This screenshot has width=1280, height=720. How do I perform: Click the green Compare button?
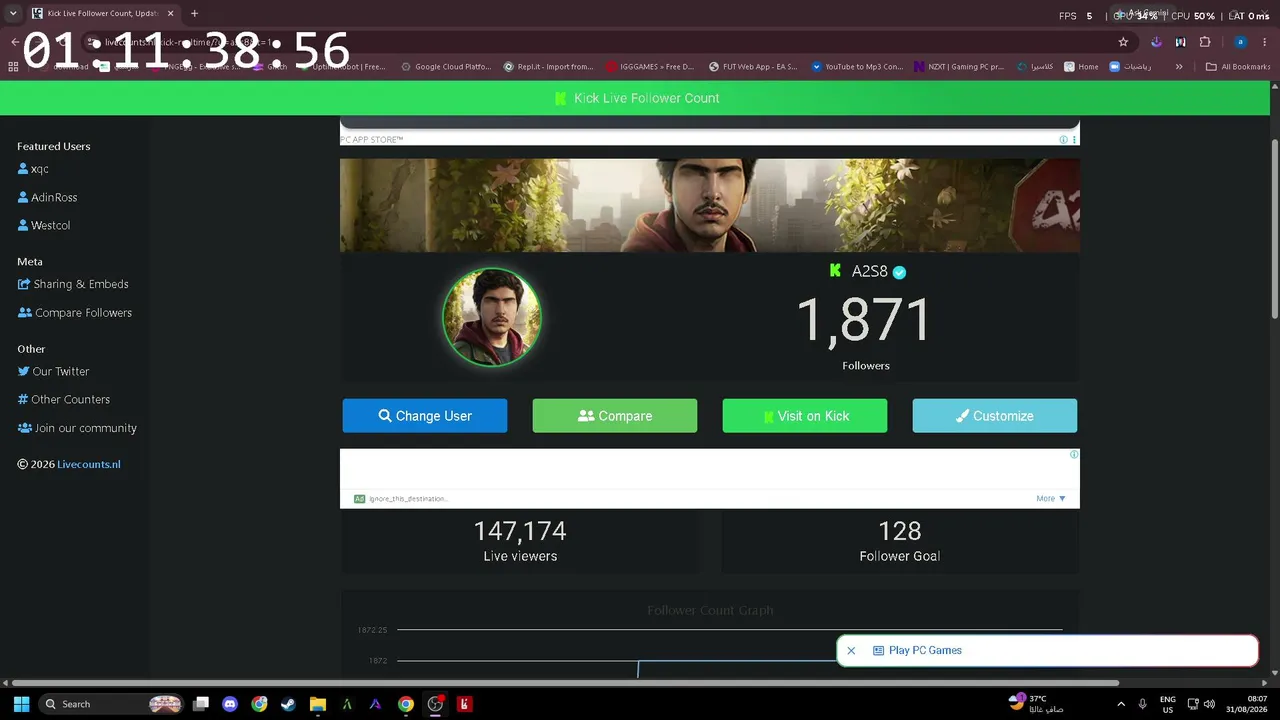pyautogui.click(x=615, y=416)
